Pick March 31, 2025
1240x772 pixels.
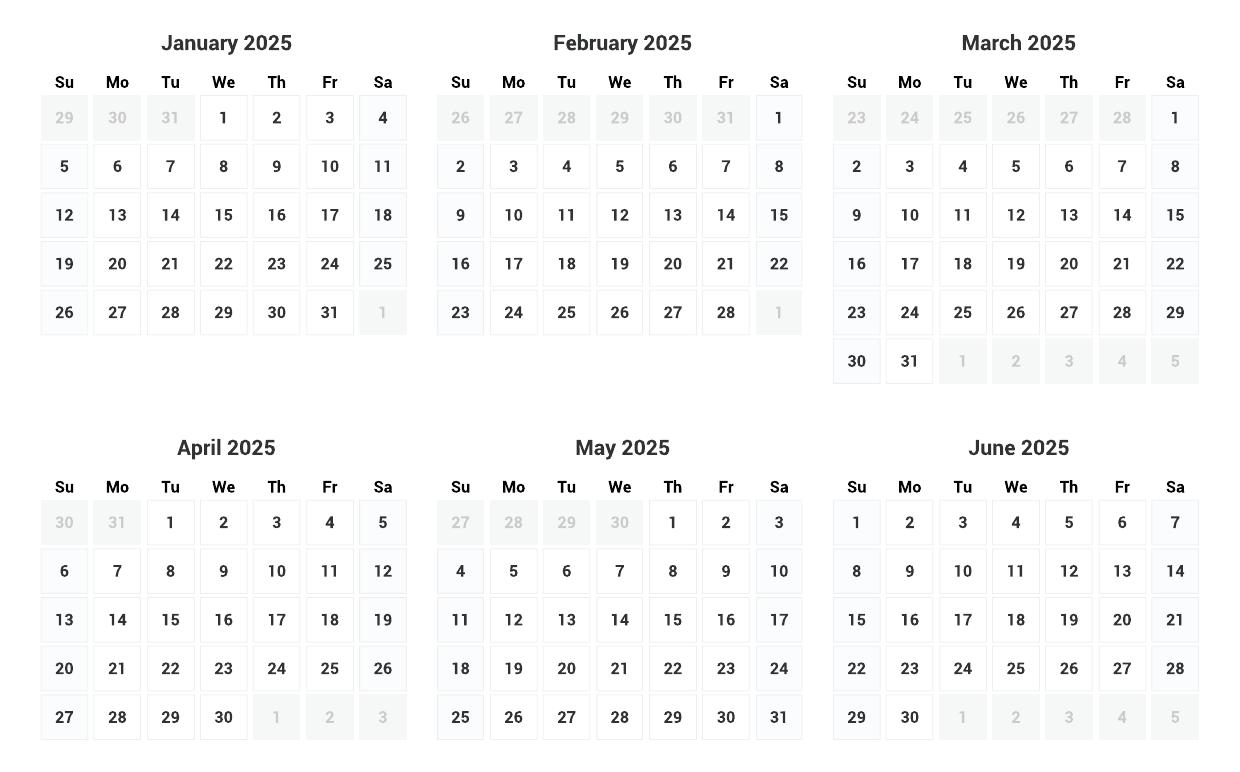point(909,361)
